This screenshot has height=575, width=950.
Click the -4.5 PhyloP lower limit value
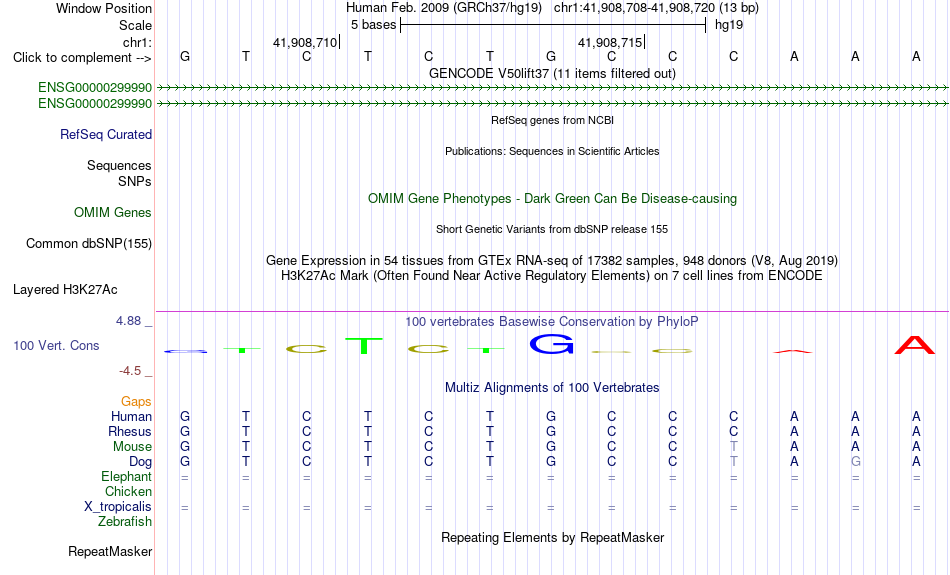[129, 371]
